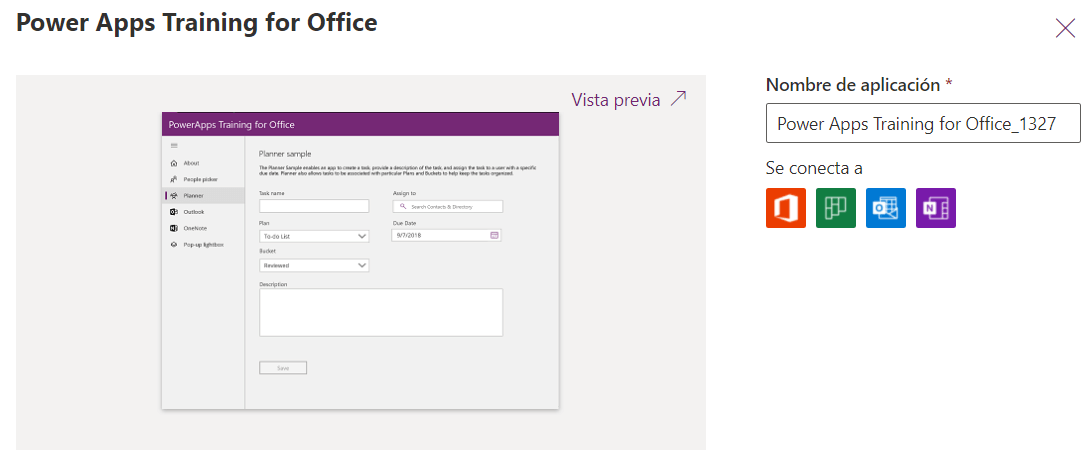Screen dimensions: 1090x460
Task: Close the Power Apps Training dialog
Action: click(x=1065, y=28)
